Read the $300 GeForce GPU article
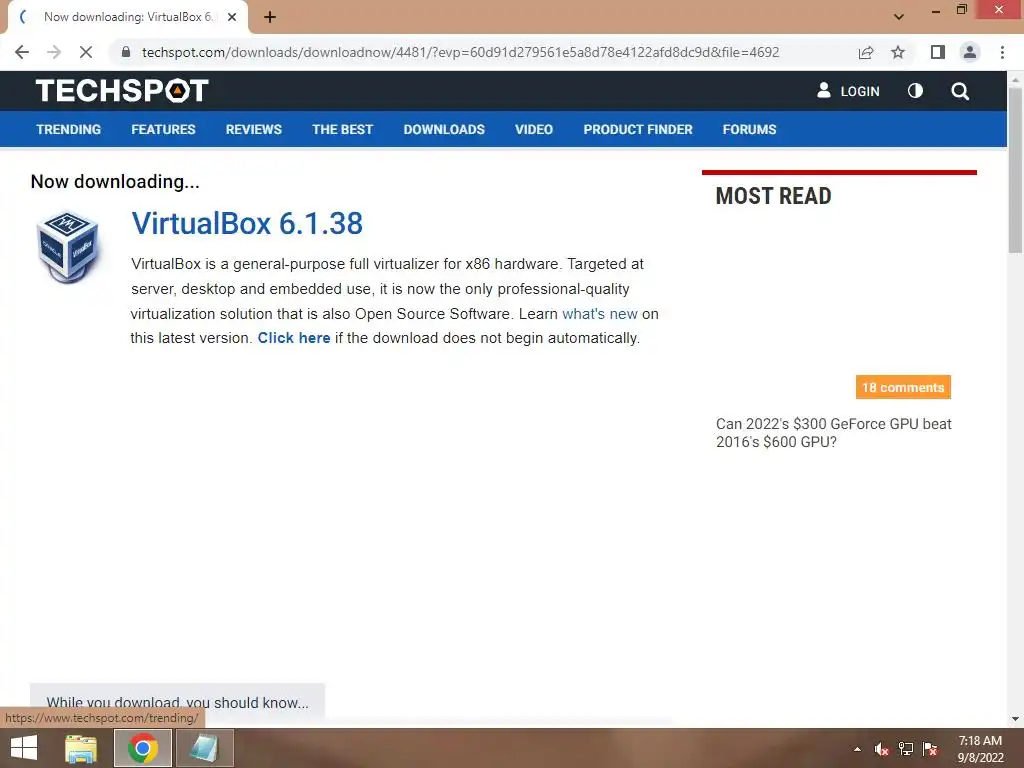 point(833,433)
